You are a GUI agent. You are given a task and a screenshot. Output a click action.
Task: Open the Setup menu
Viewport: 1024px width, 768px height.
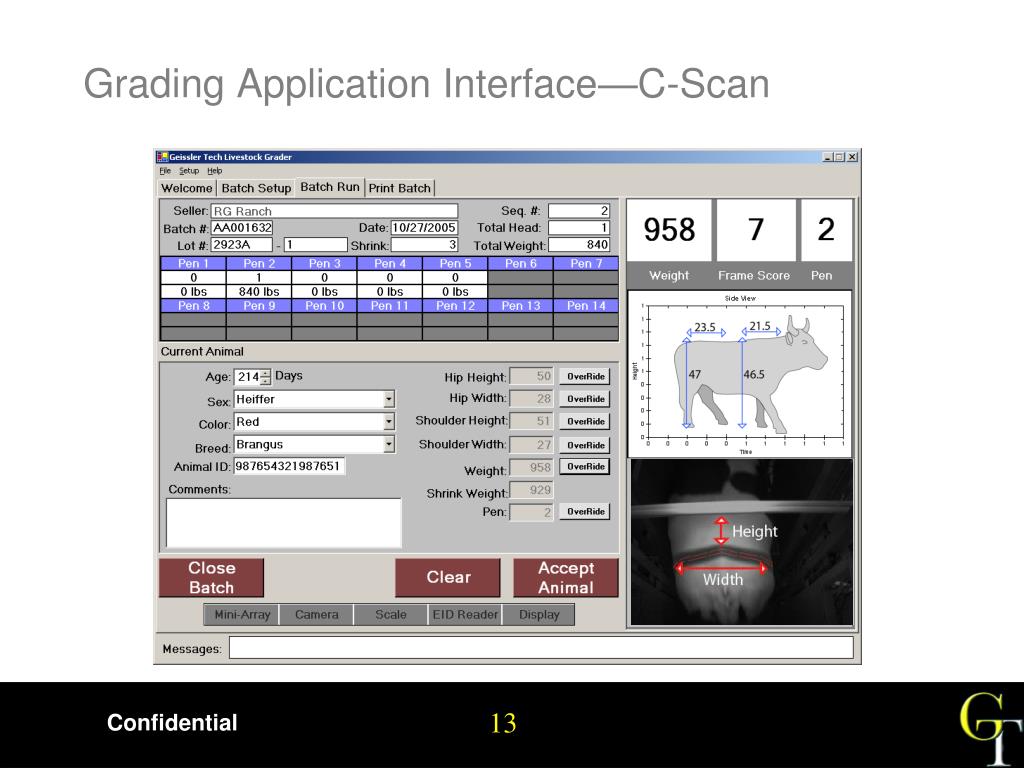[x=189, y=171]
